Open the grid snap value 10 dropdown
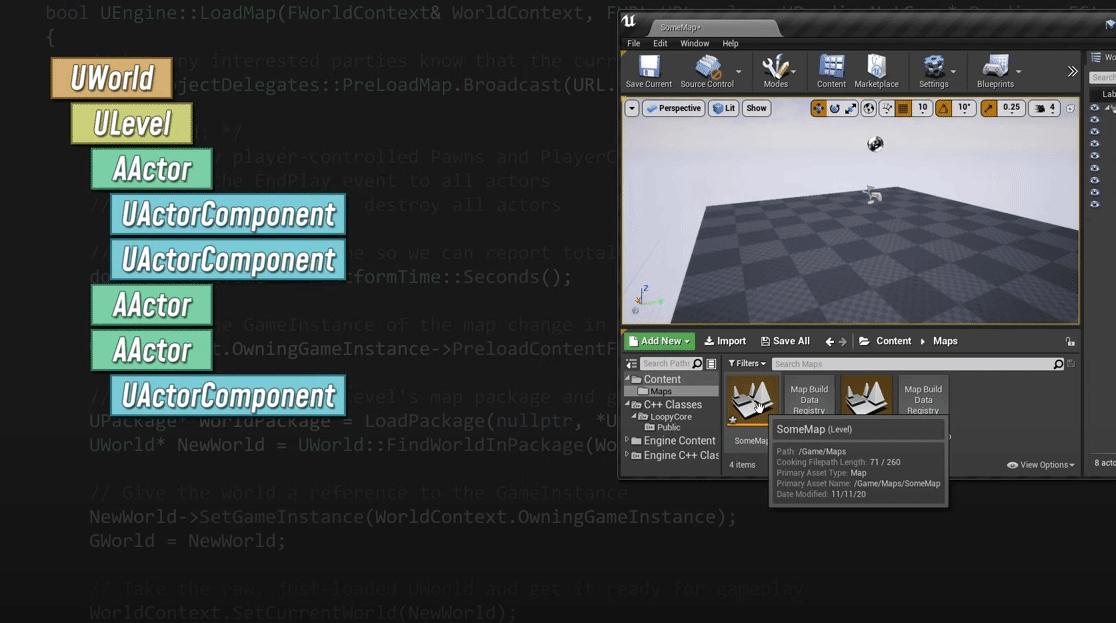Viewport: 1116px width, 623px height. (922, 108)
